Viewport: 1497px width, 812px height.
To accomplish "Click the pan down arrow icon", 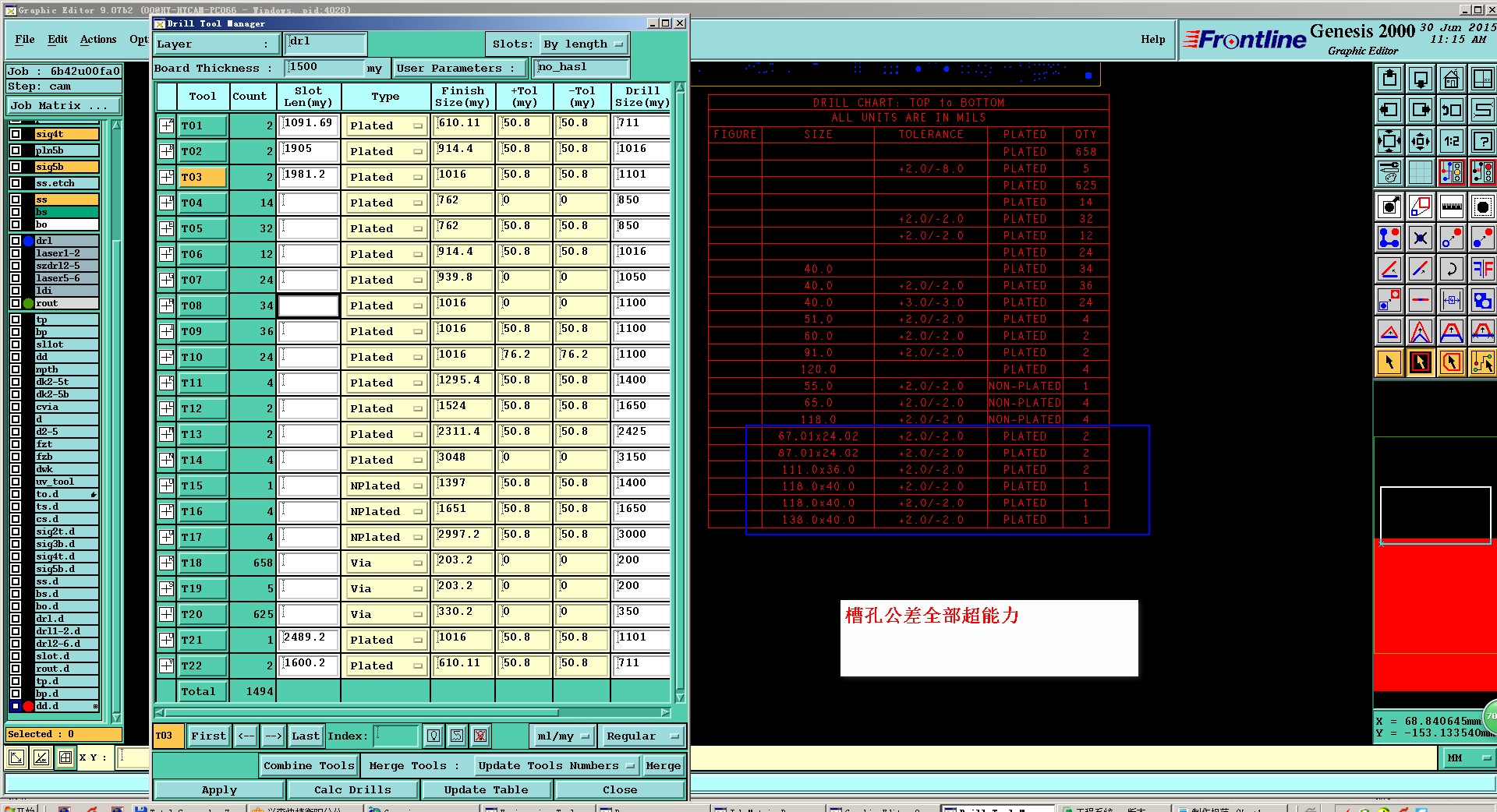I will [x=1421, y=79].
